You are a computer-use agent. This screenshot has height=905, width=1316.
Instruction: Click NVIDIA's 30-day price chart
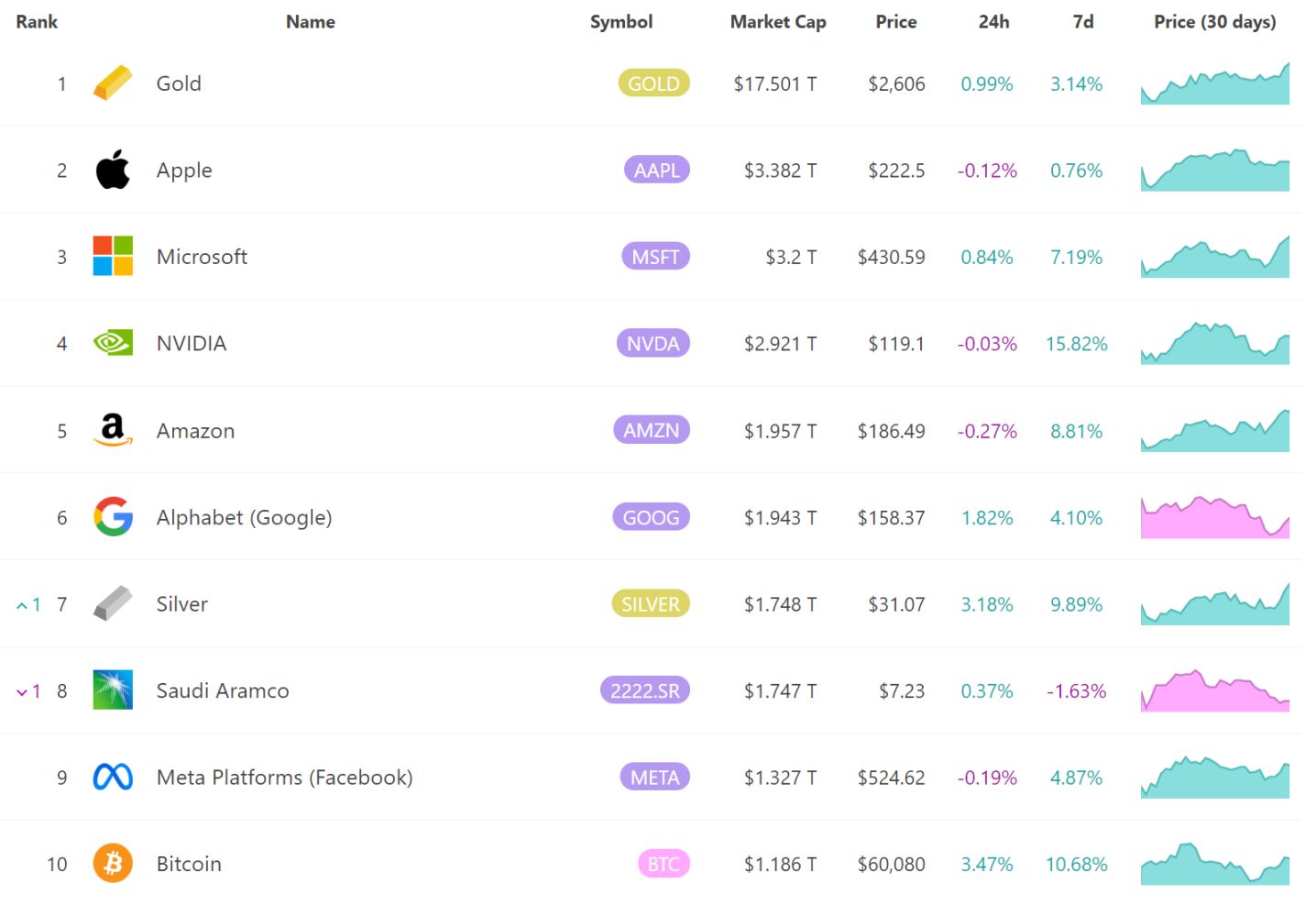tap(1215, 343)
